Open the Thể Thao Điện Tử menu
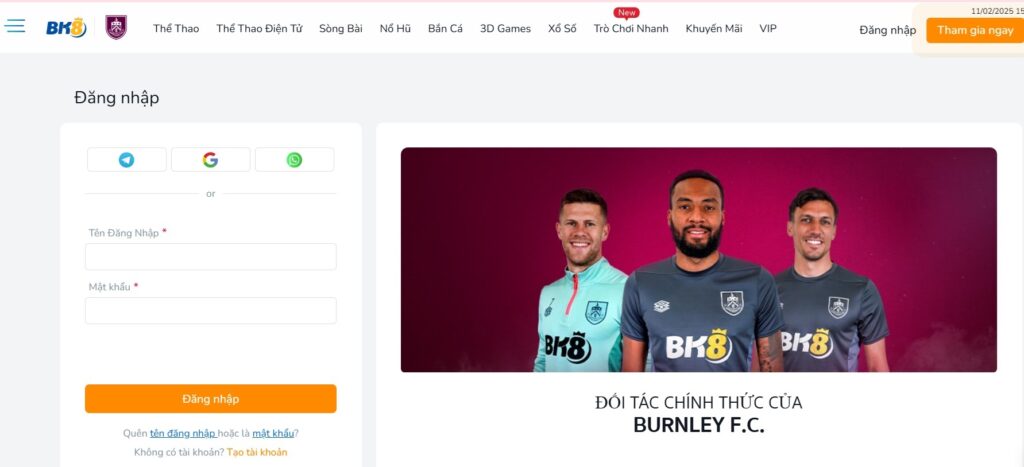 [259, 29]
